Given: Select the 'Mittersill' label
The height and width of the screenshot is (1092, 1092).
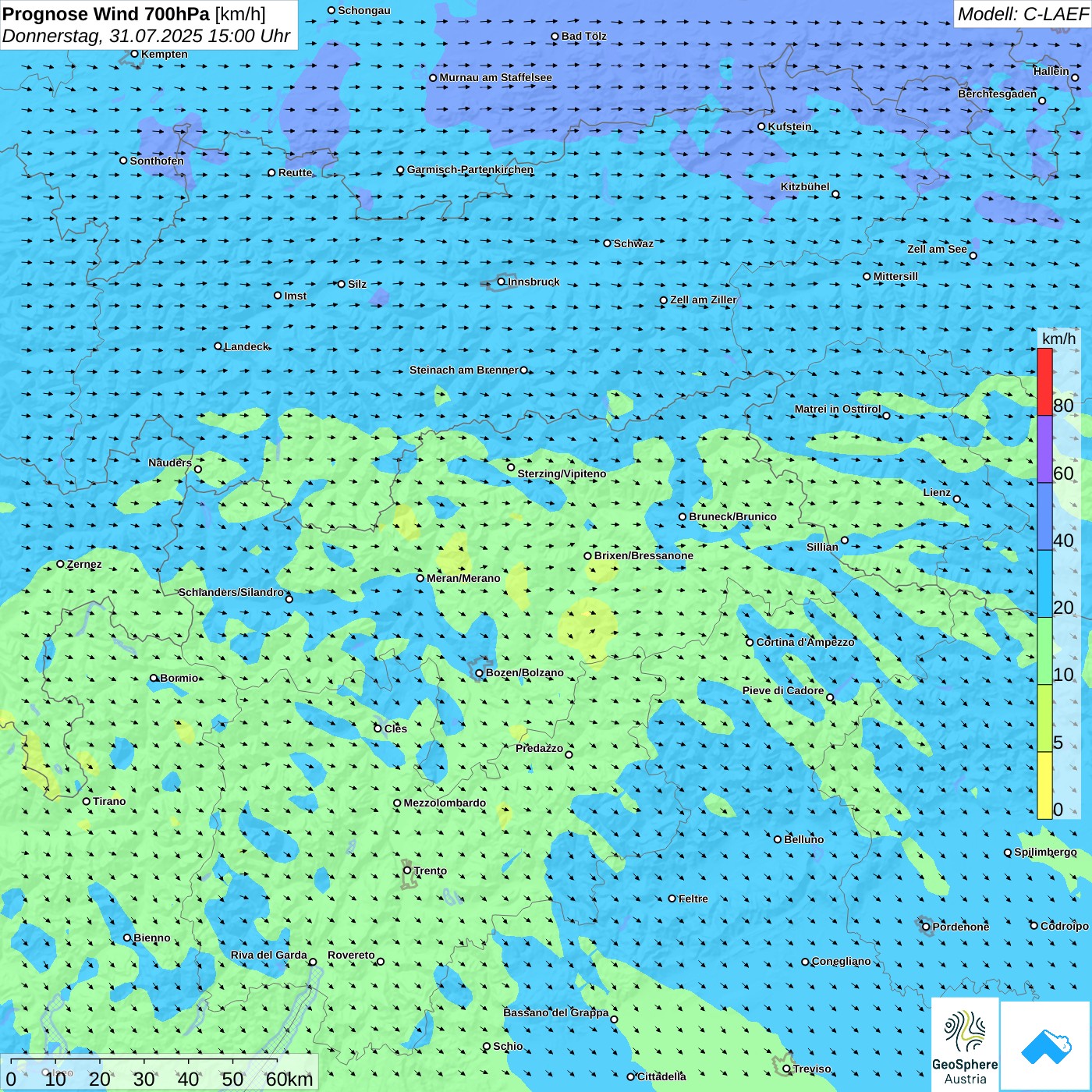Looking at the screenshot, I should (896, 276).
